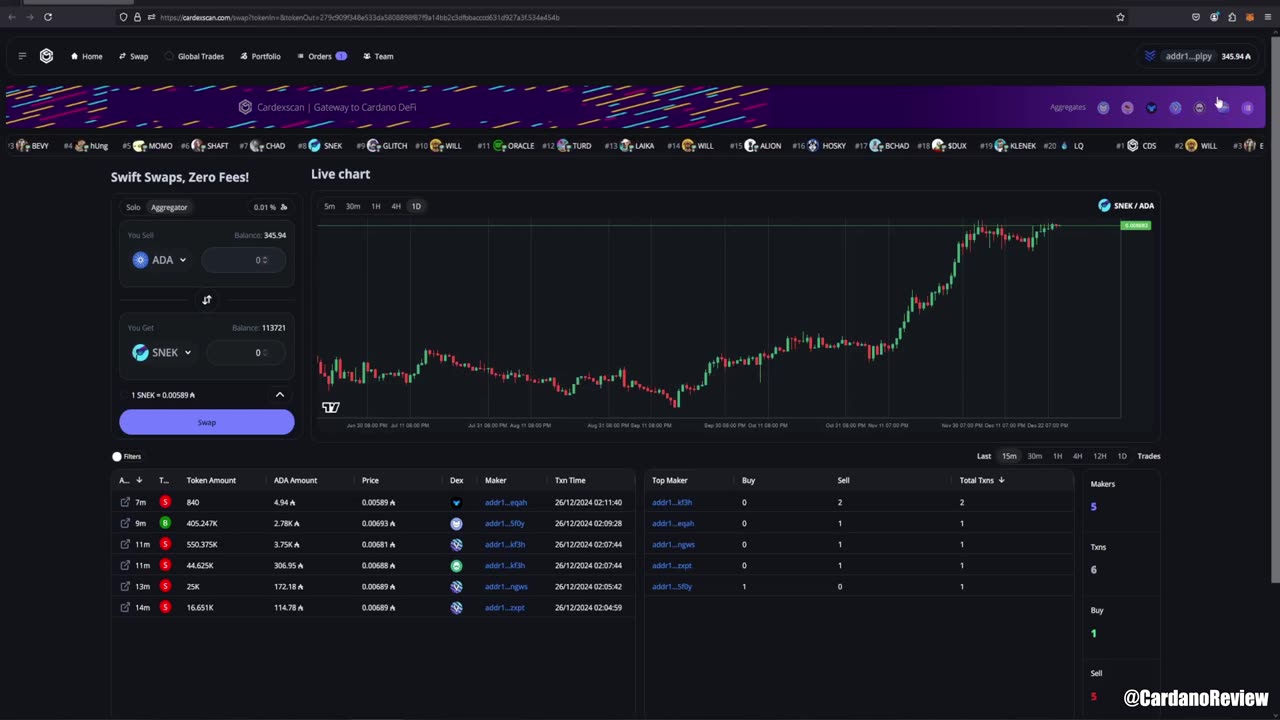This screenshot has height=720, width=1280.
Task: Open transaction link for 14m trade
Action: coord(125,607)
